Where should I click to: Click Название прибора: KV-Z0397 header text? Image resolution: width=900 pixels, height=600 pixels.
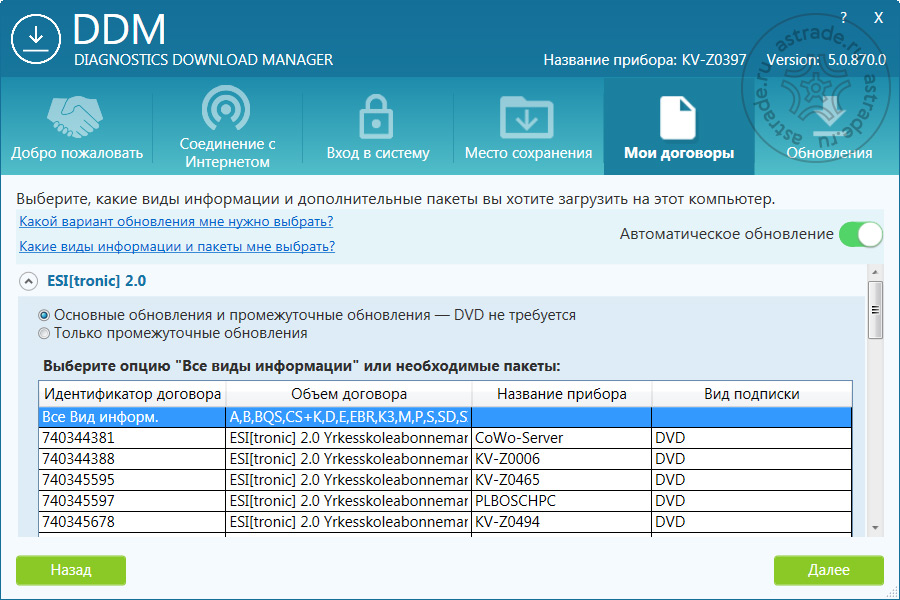click(645, 60)
